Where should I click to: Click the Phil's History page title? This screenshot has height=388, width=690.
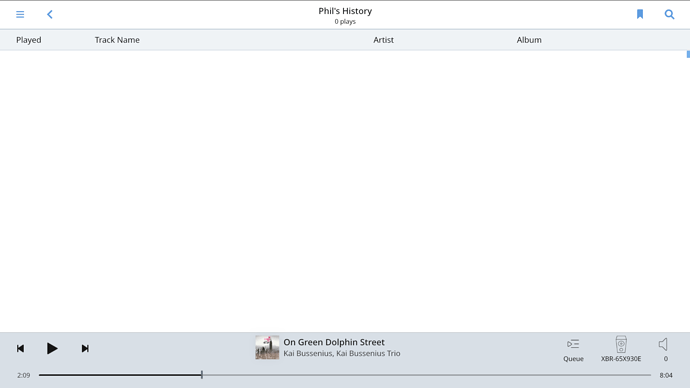tap(345, 11)
